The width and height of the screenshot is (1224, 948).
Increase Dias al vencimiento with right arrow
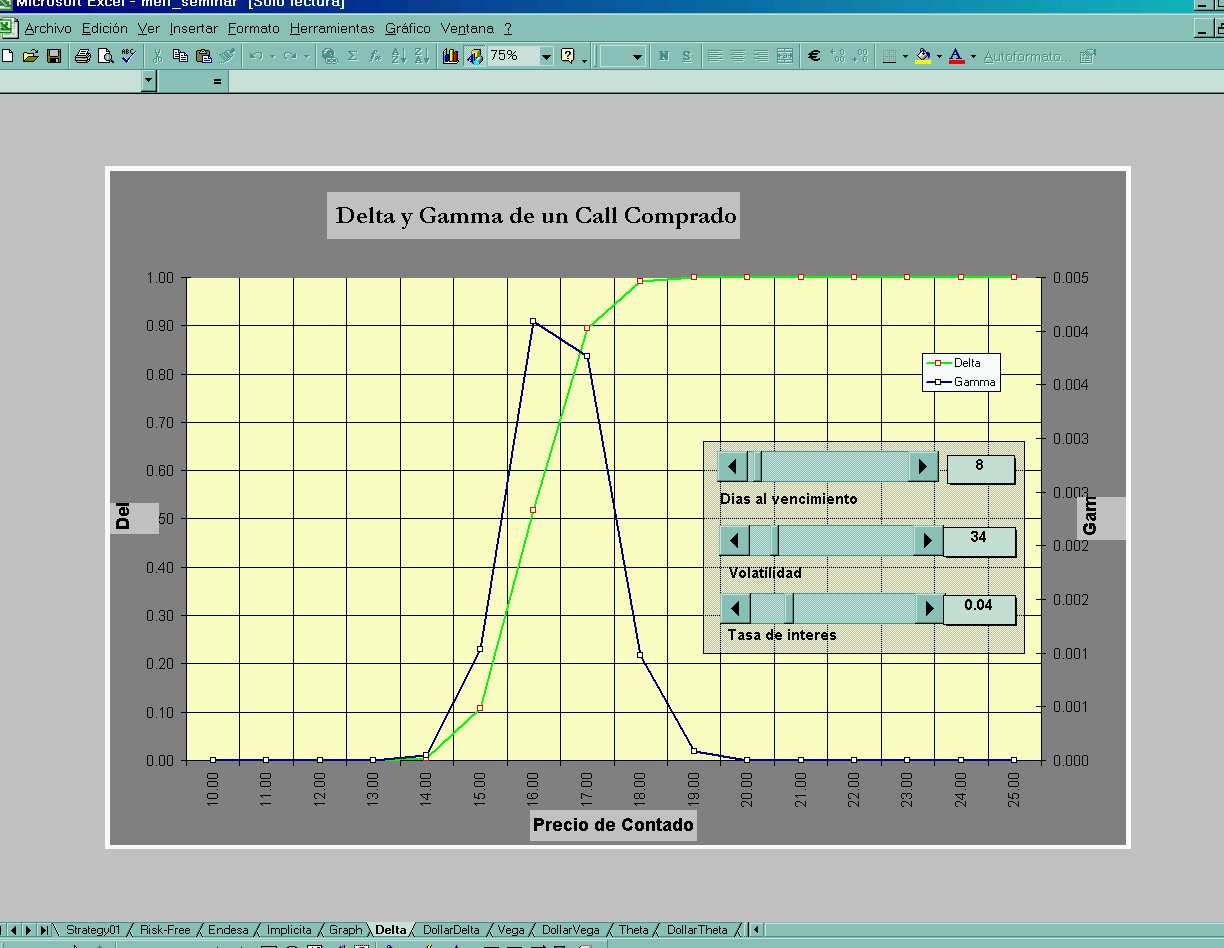click(923, 466)
